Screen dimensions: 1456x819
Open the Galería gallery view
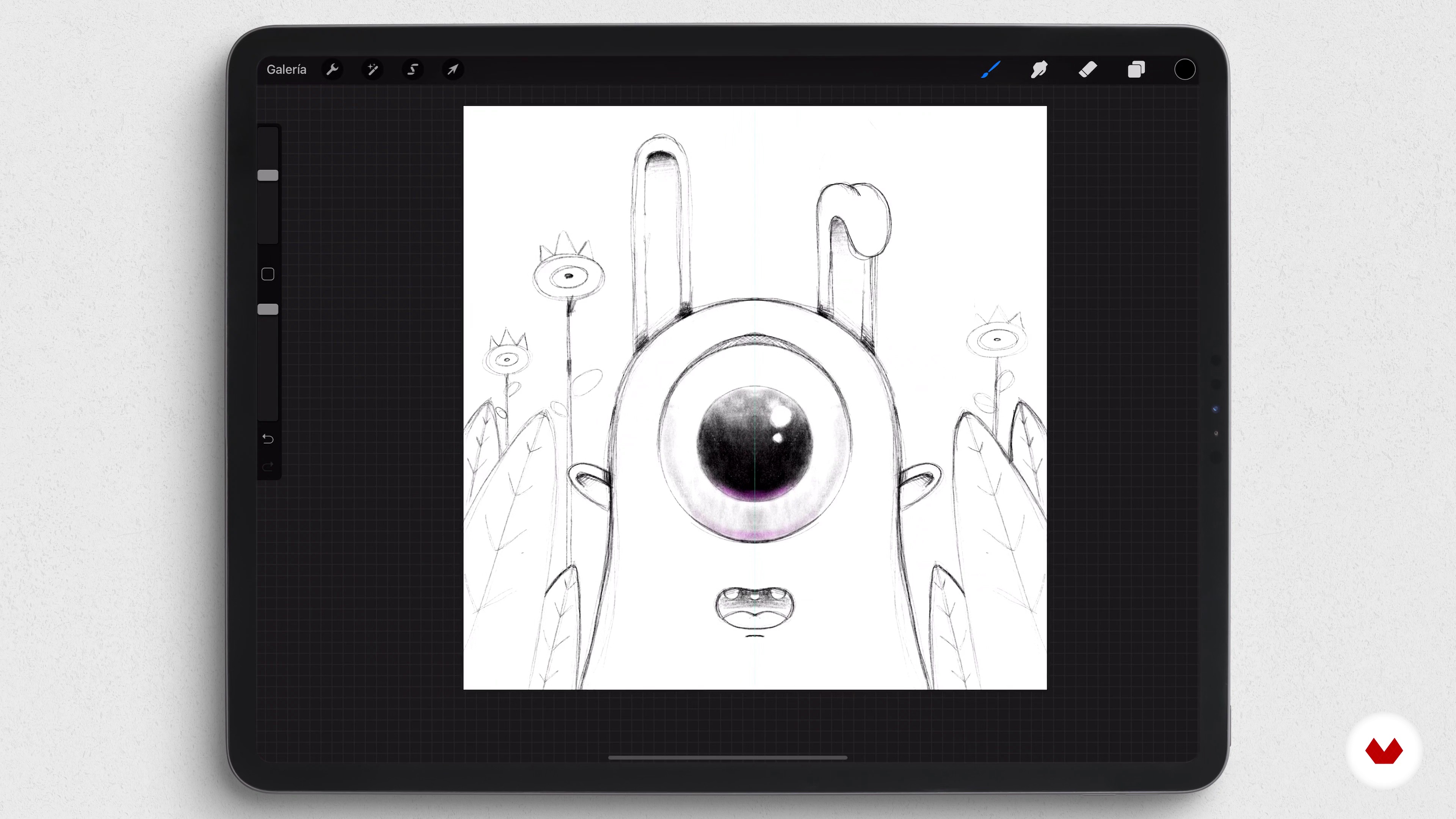point(286,69)
